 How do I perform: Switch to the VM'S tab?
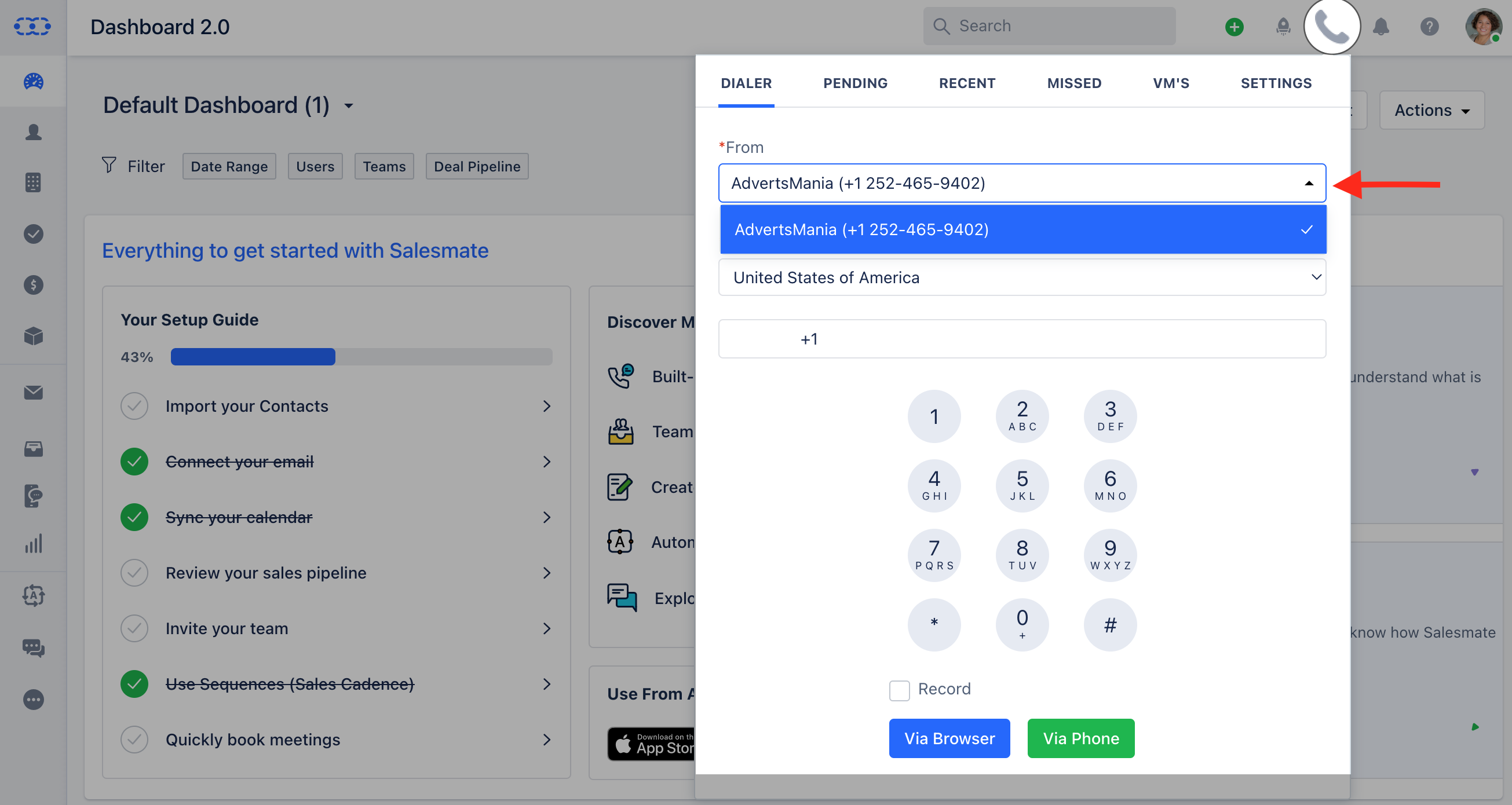point(1171,83)
